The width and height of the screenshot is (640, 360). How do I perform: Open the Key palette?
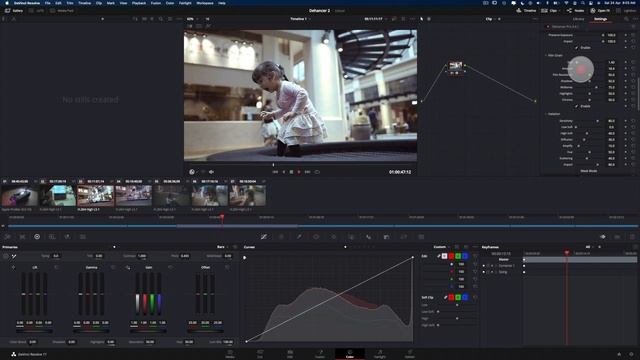(386, 237)
